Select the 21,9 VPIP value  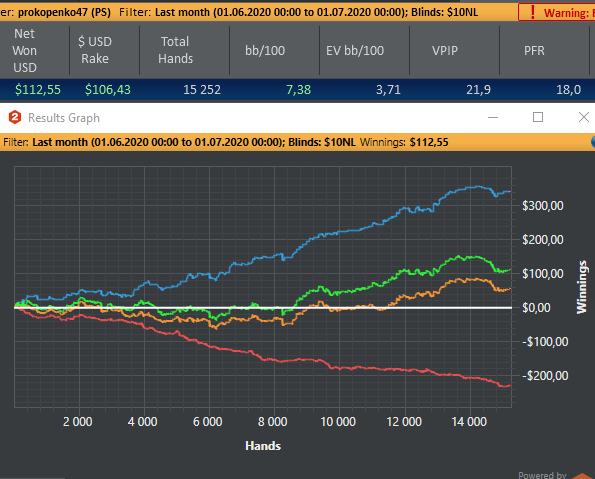pos(478,90)
